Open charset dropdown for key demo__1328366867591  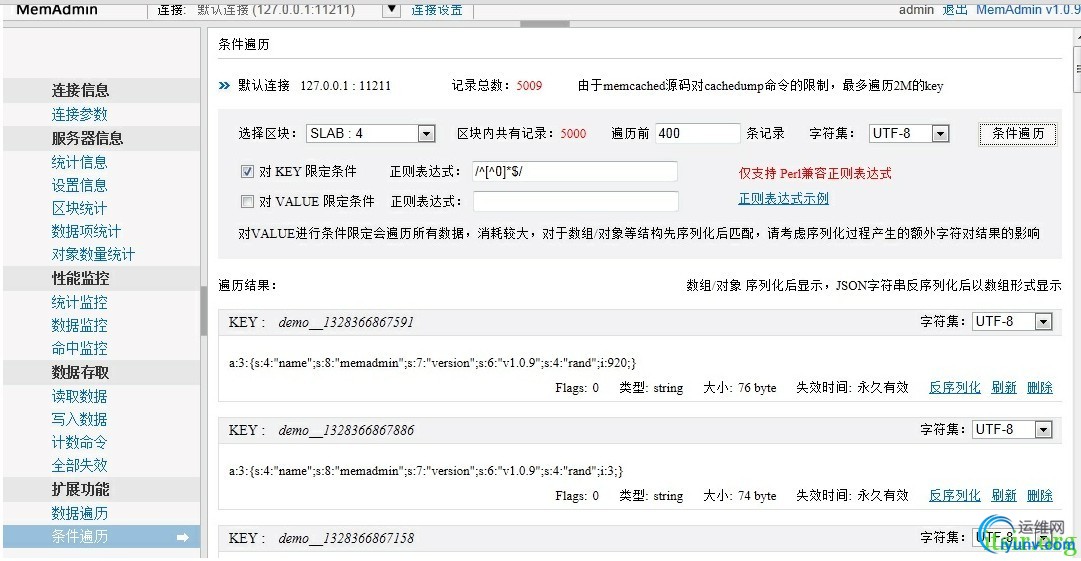click(x=1012, y=321)
